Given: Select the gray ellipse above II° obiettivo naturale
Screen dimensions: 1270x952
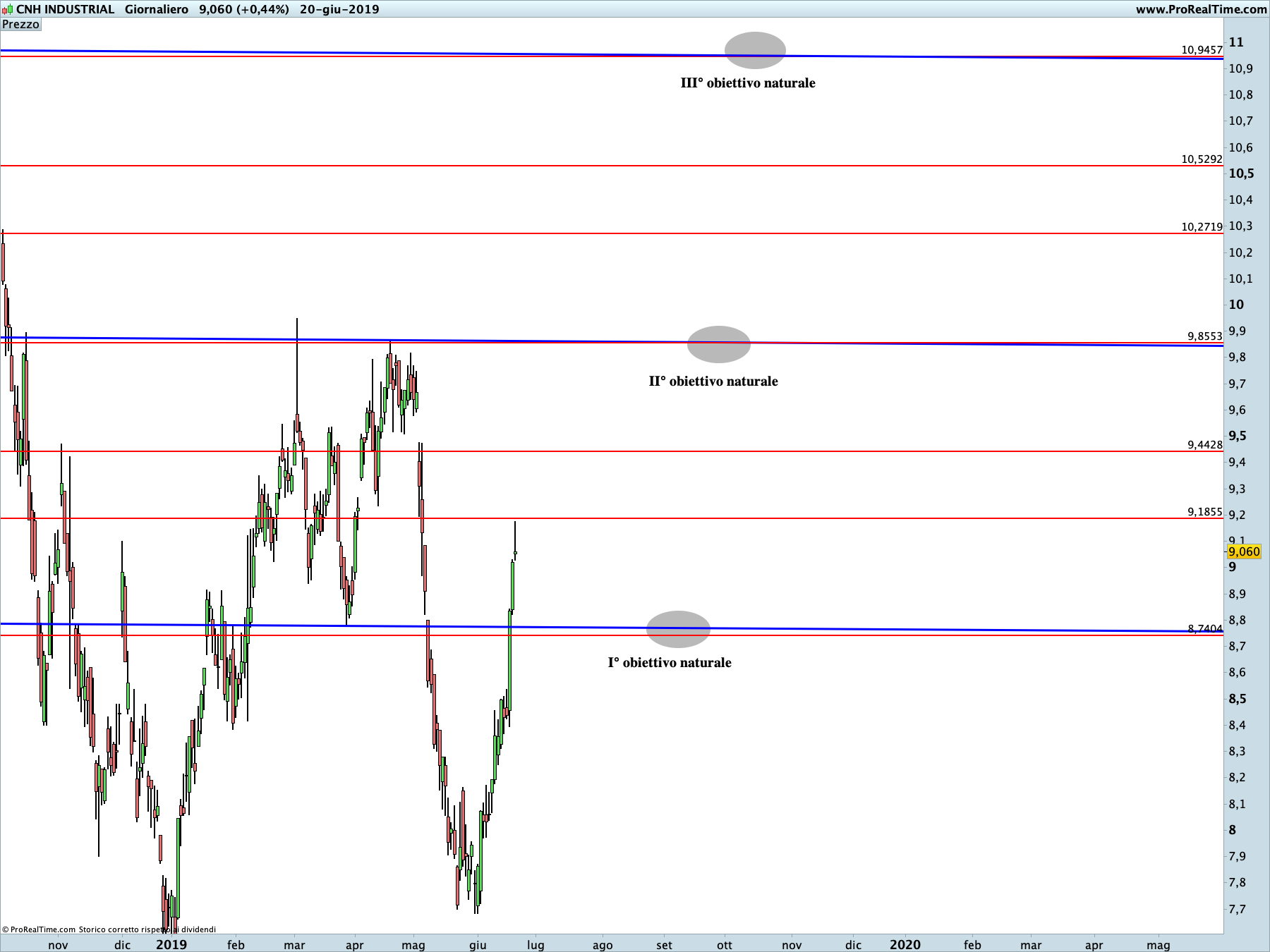Looking at the screenshot, I should click(719, 344).
